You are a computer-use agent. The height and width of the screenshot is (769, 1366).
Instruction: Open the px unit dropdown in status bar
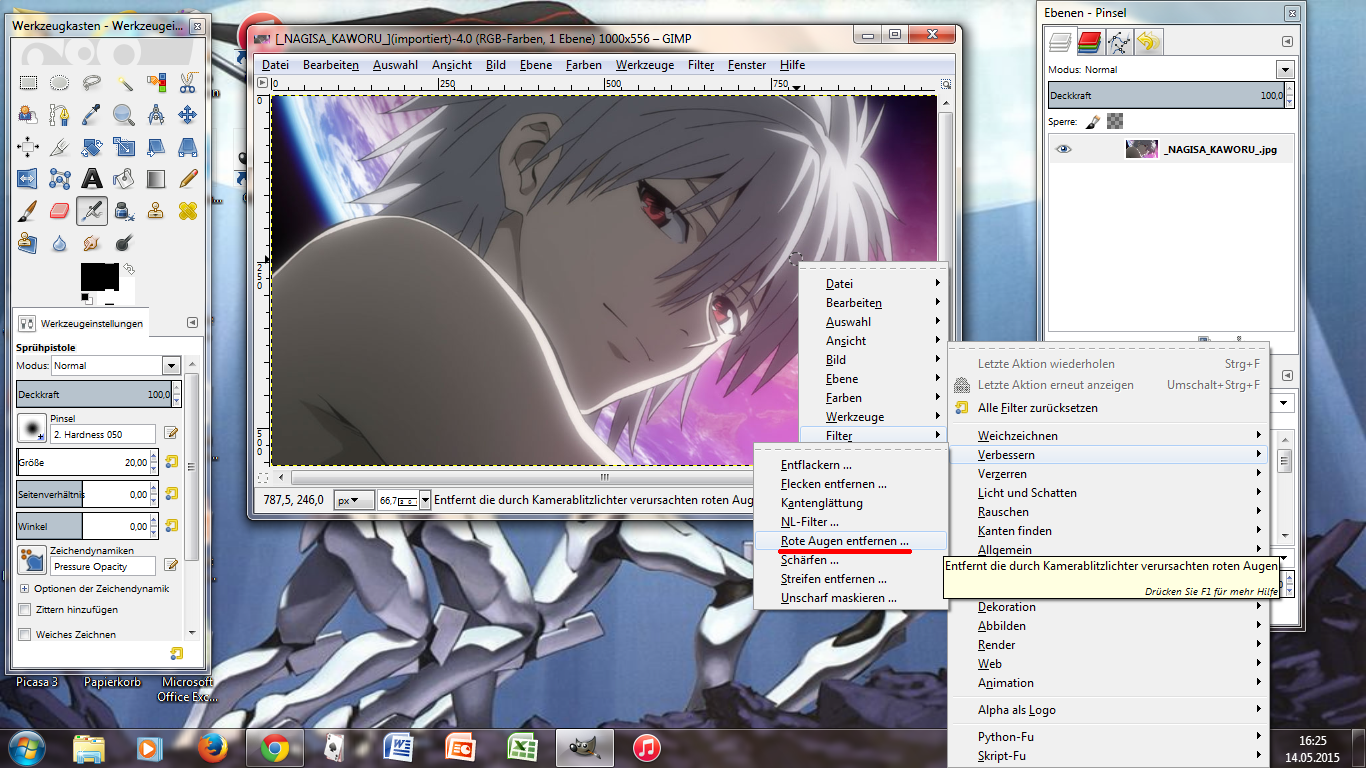point(354,500)
